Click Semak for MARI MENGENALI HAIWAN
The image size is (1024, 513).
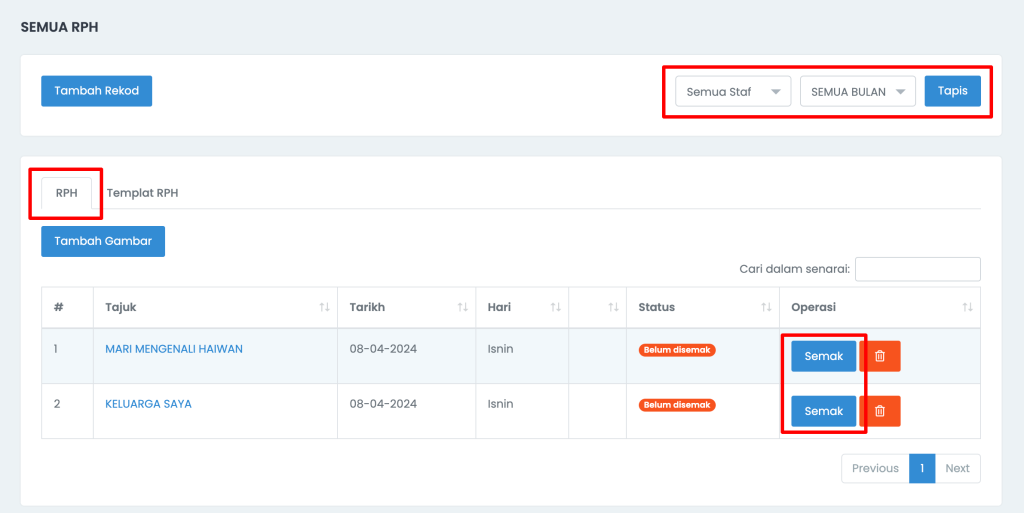(824, 356)
